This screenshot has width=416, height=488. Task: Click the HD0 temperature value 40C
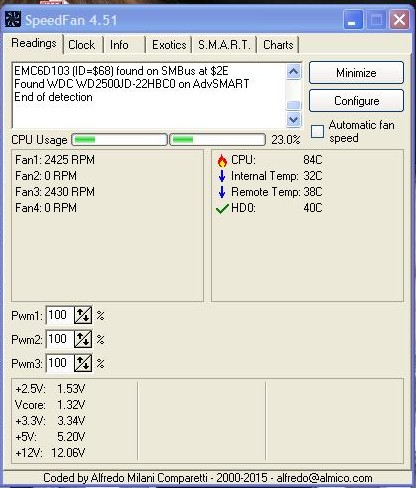coord(313,208)
